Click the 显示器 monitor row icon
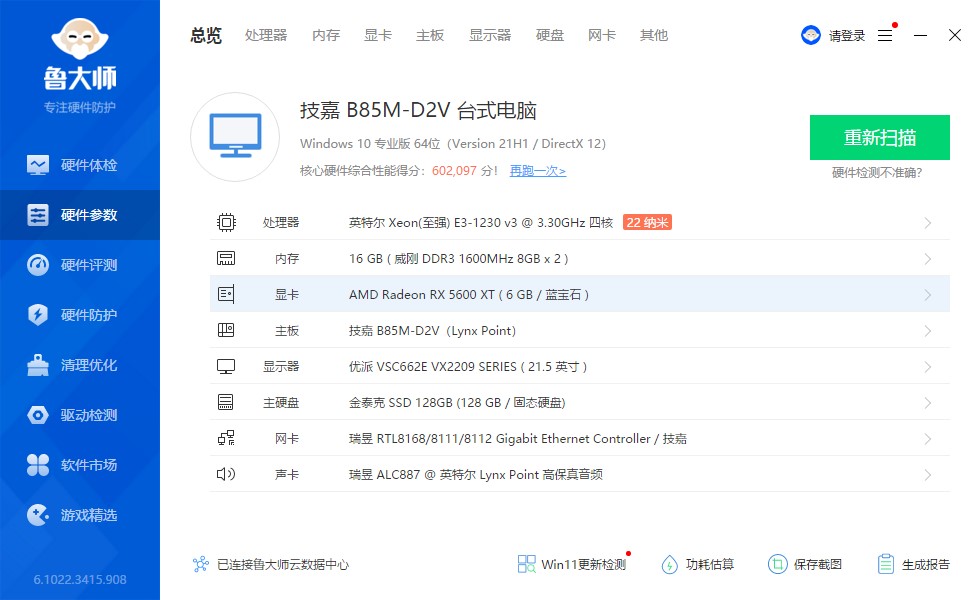The image size is (980, 600). (x=226, y=366)
